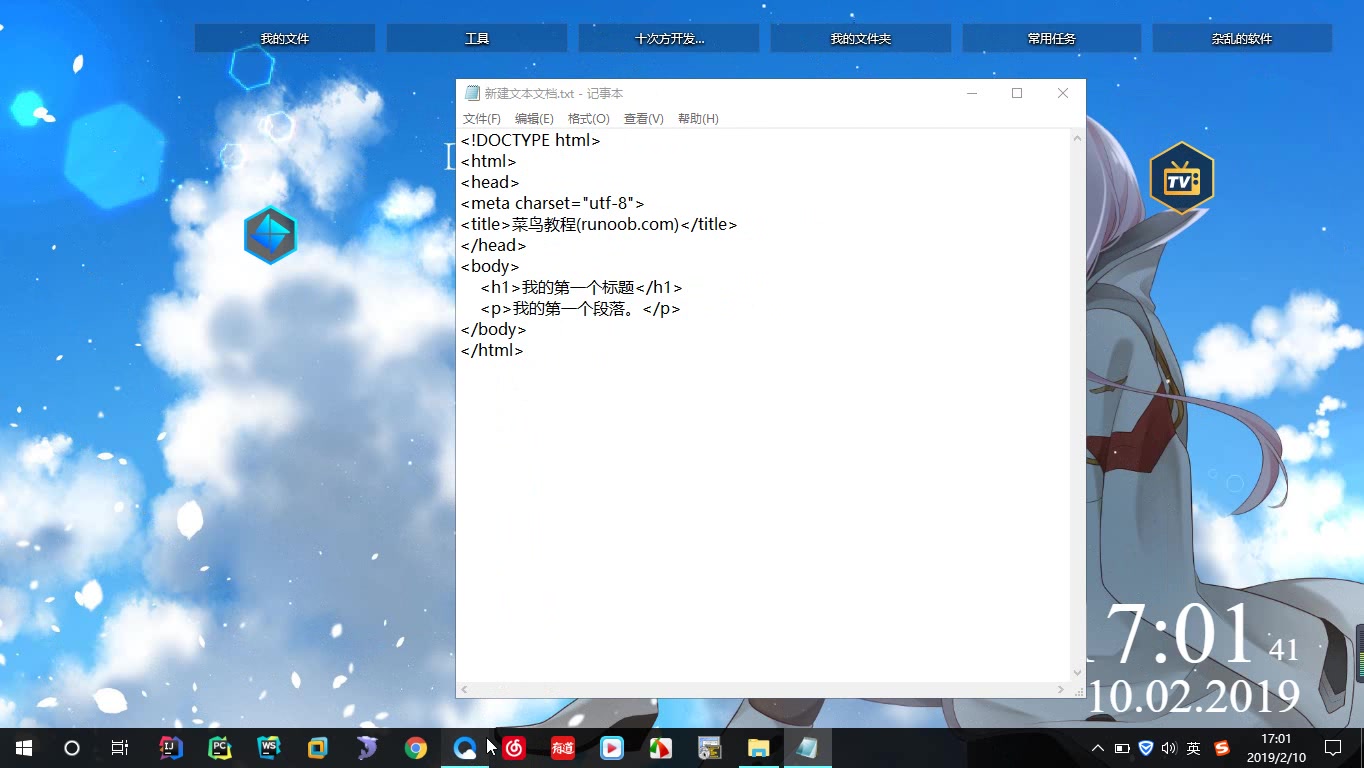Viewport: 1364px width, 768px height.
Task: Open the 工具 desktop fence tab
Action: point(477,38)
